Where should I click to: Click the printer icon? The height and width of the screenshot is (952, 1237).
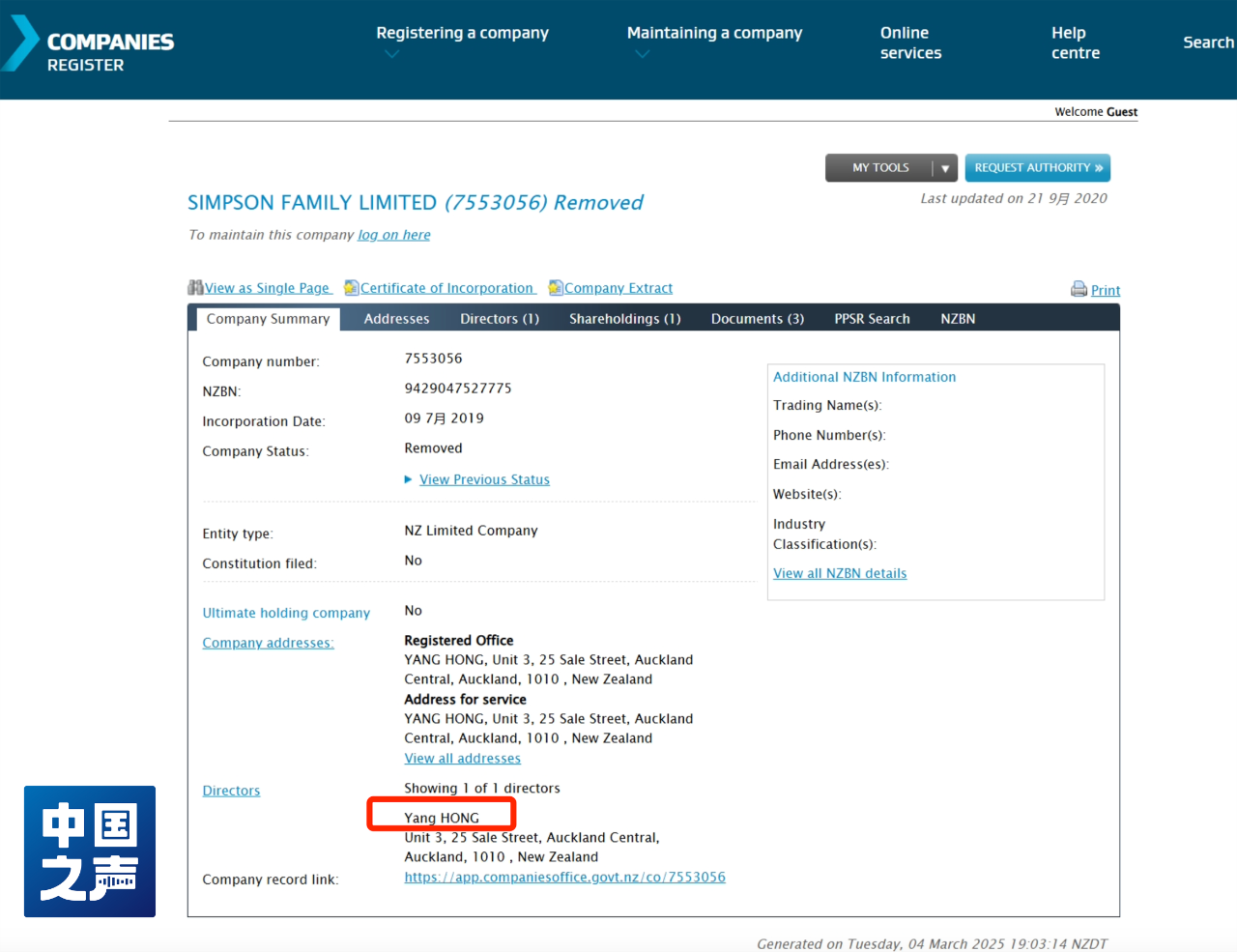pos(1079,289)
